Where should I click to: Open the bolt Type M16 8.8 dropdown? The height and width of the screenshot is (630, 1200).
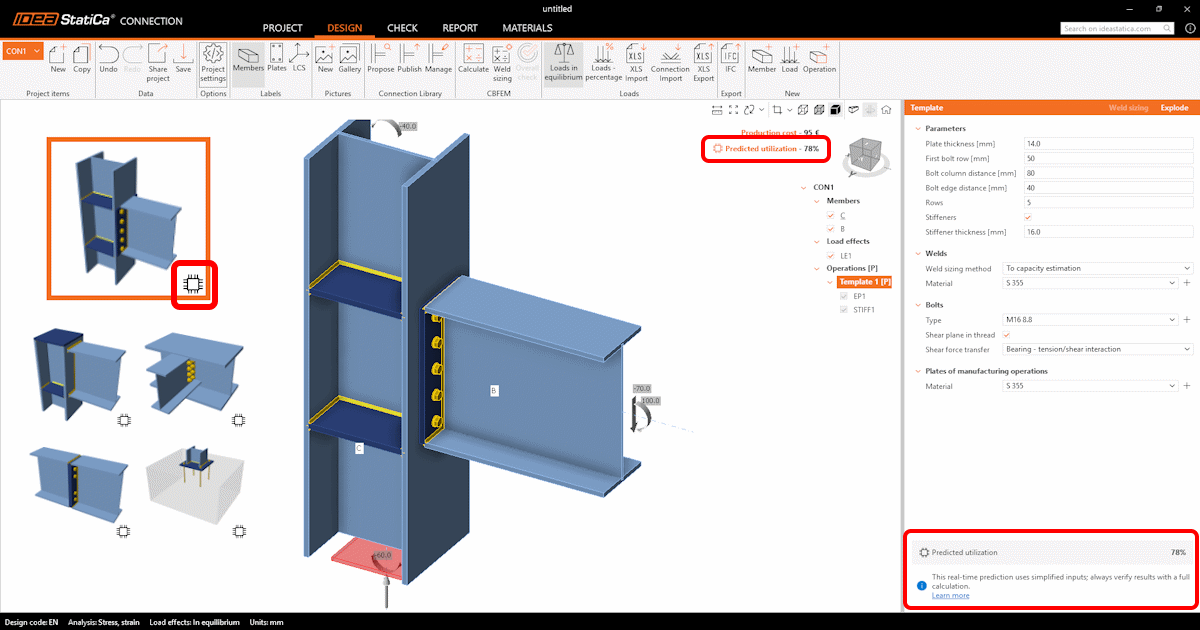click(1091, 320)
